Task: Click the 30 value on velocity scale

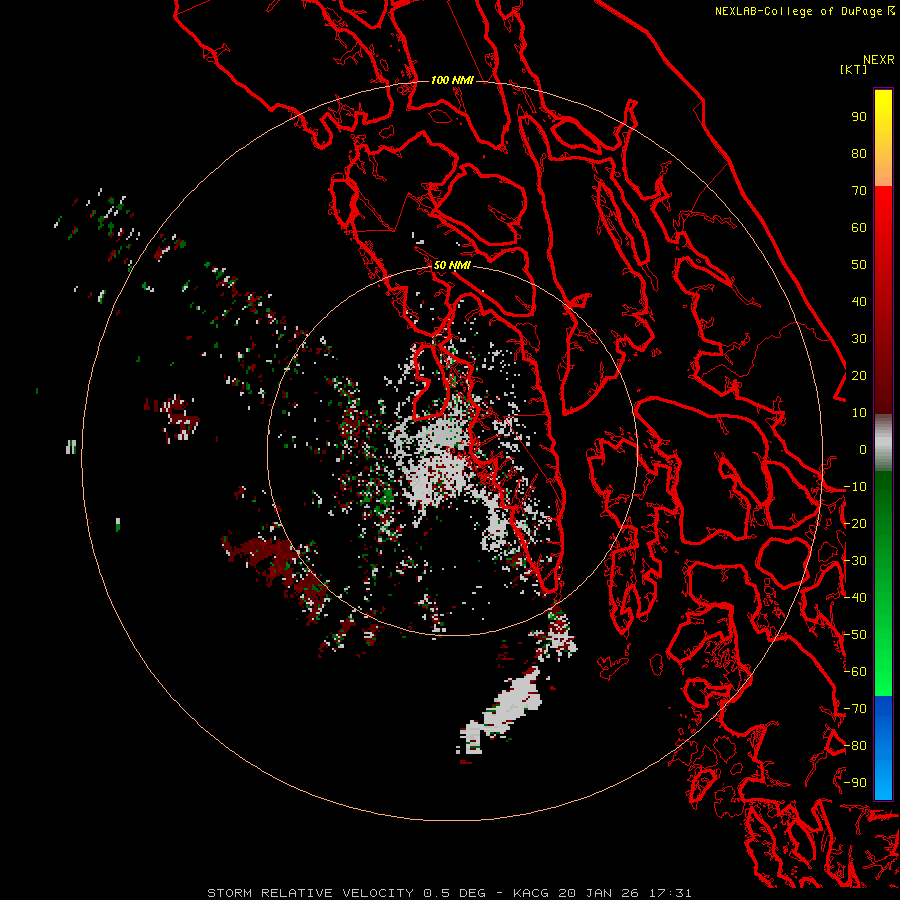Action: (859, 339)
